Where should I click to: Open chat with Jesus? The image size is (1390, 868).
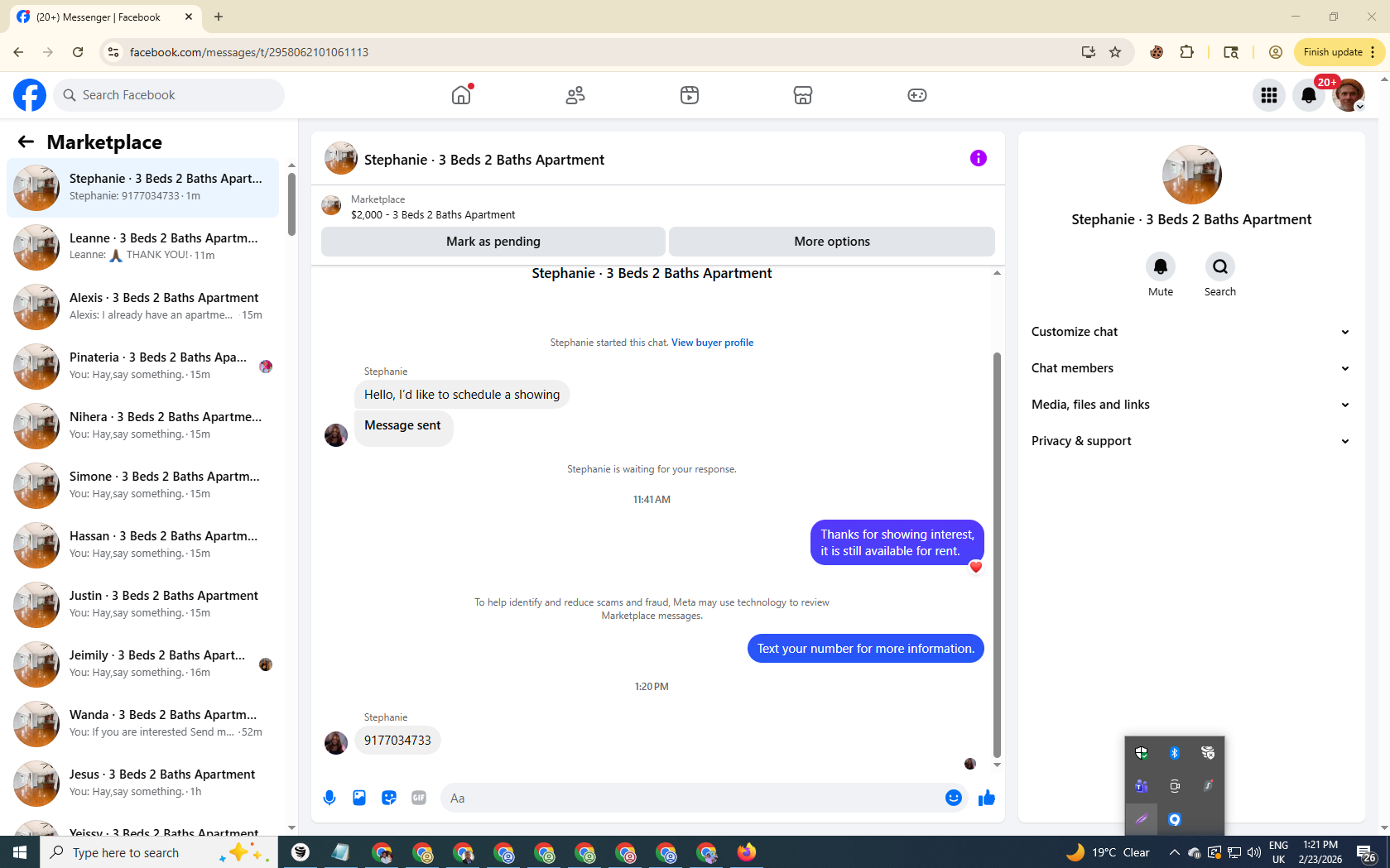pyautogui.click(x=142, y=784)
